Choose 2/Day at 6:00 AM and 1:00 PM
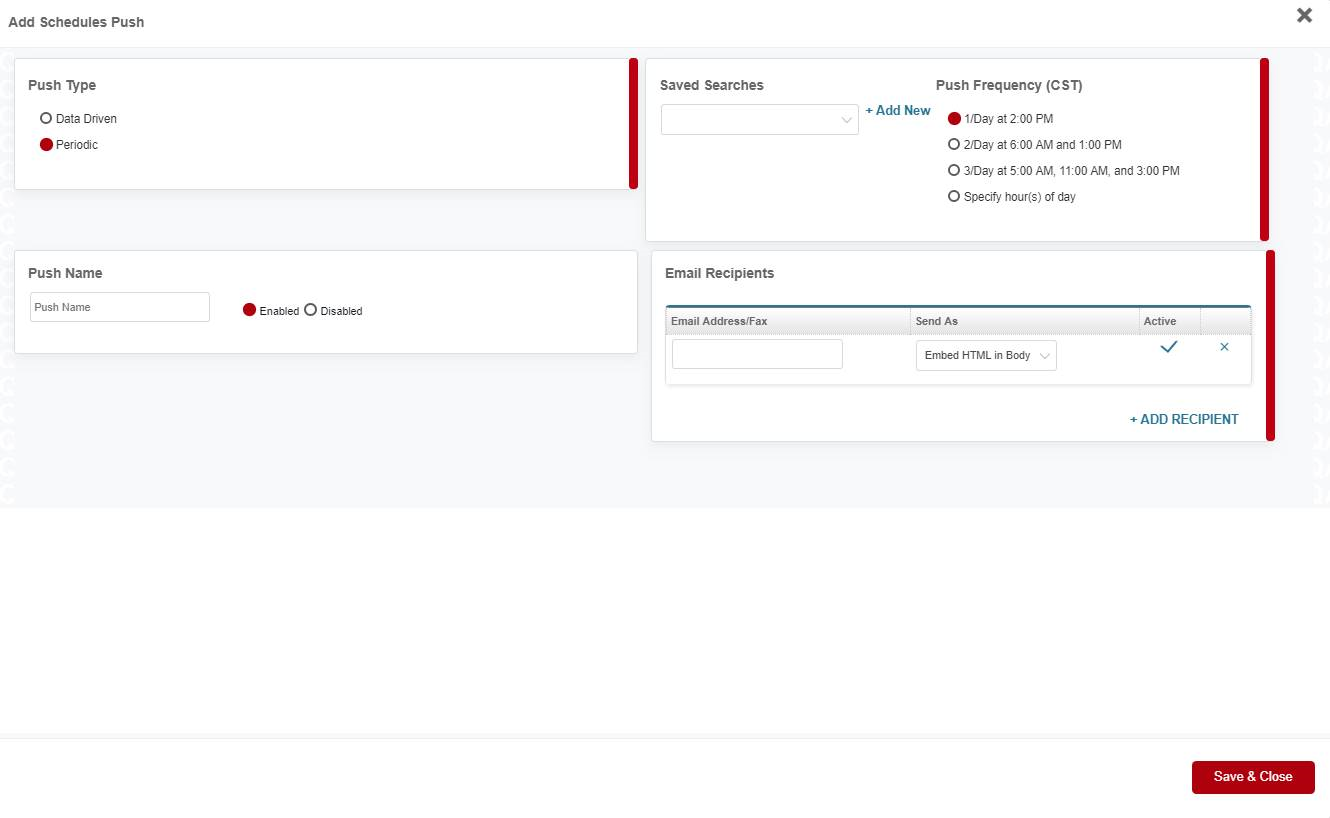The image size is (1330, 818). (954, 145)
